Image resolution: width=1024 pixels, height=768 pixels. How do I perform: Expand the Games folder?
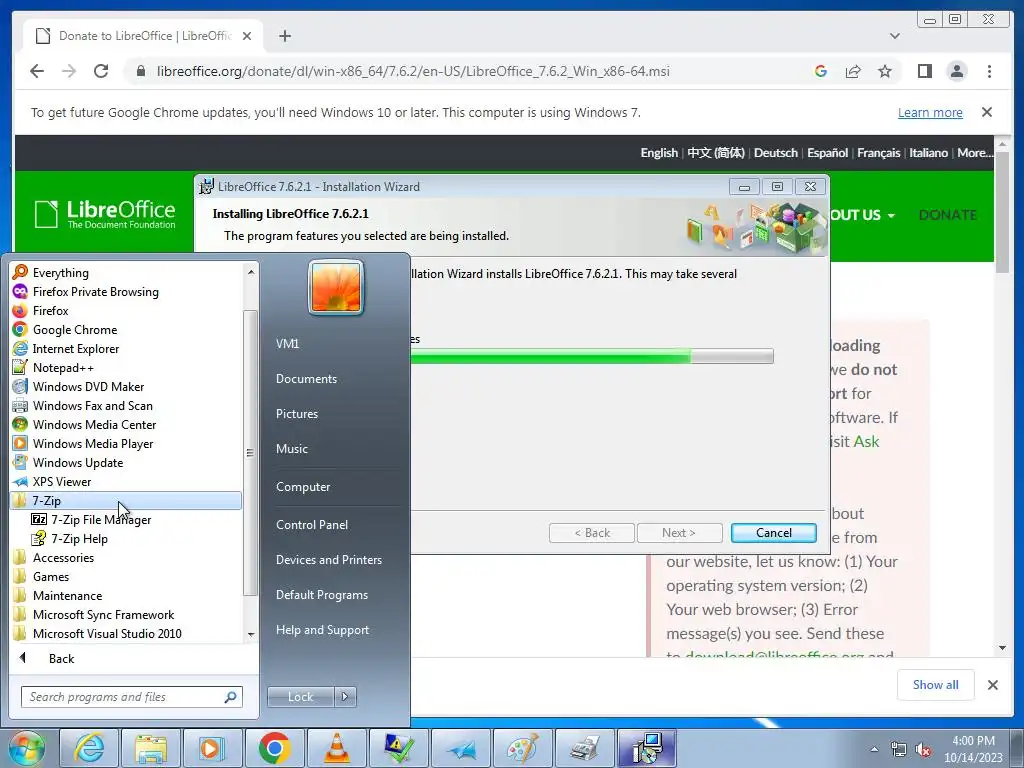coord(51,577)
